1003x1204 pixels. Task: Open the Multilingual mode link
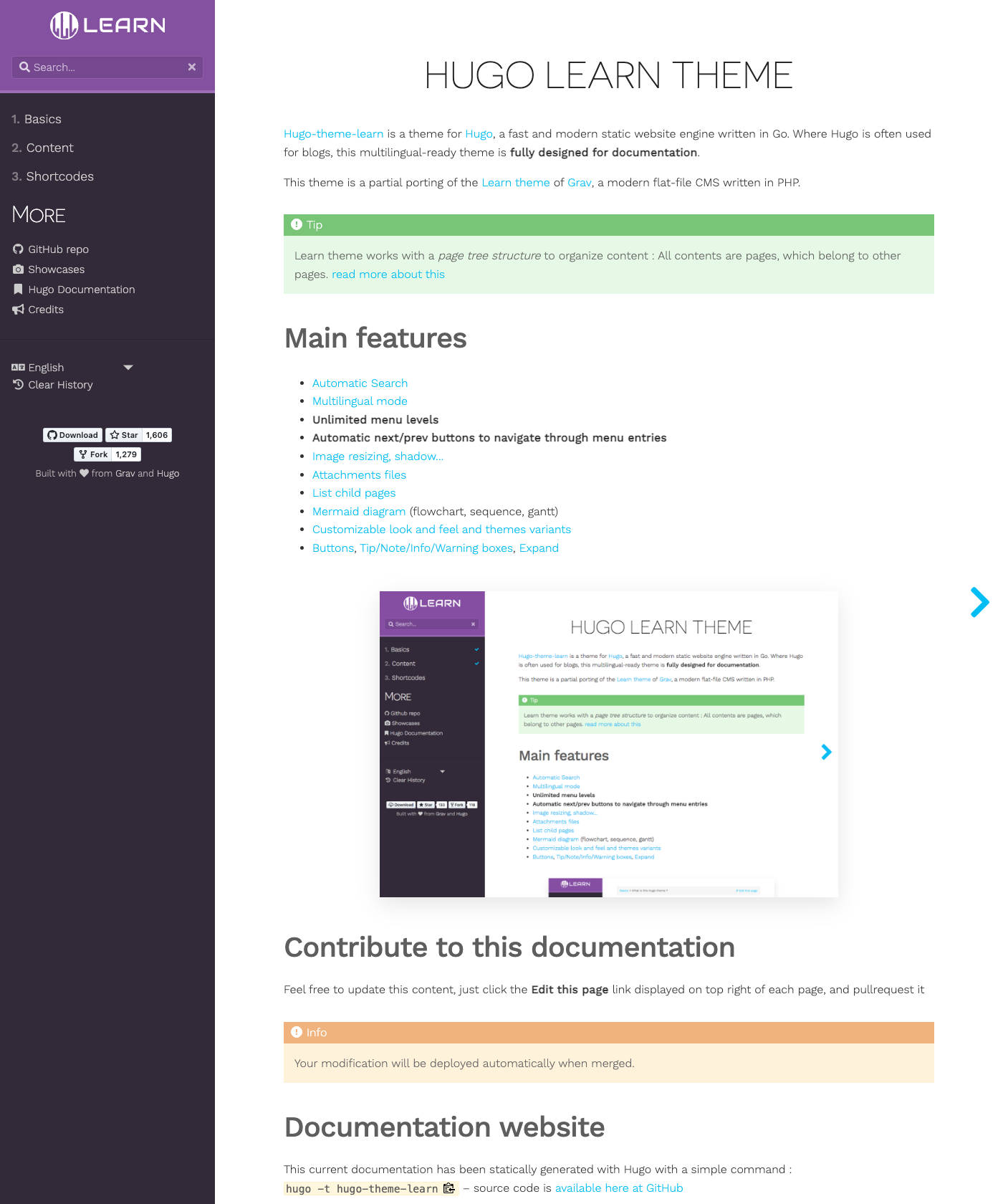tap(360, 401)
